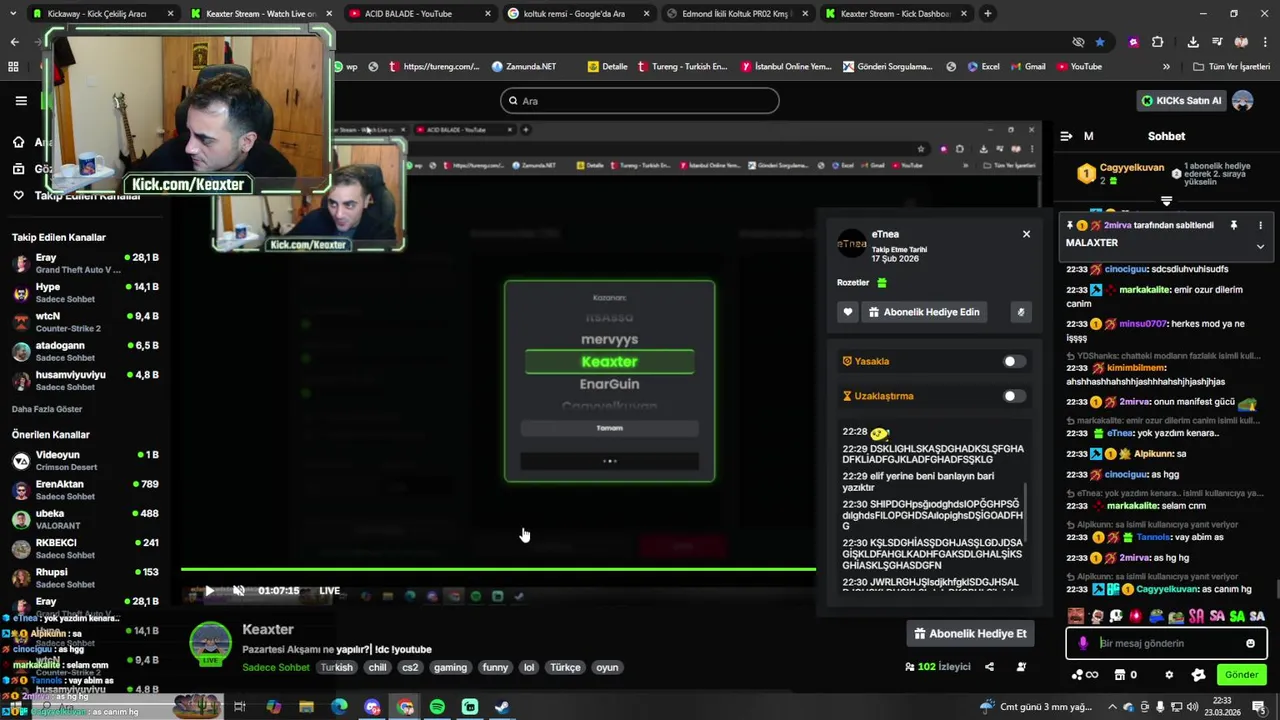The height and width of the screenshot is (720, 1280).
Task: Open Steam from the taskbar
Action: pos(503,707)
